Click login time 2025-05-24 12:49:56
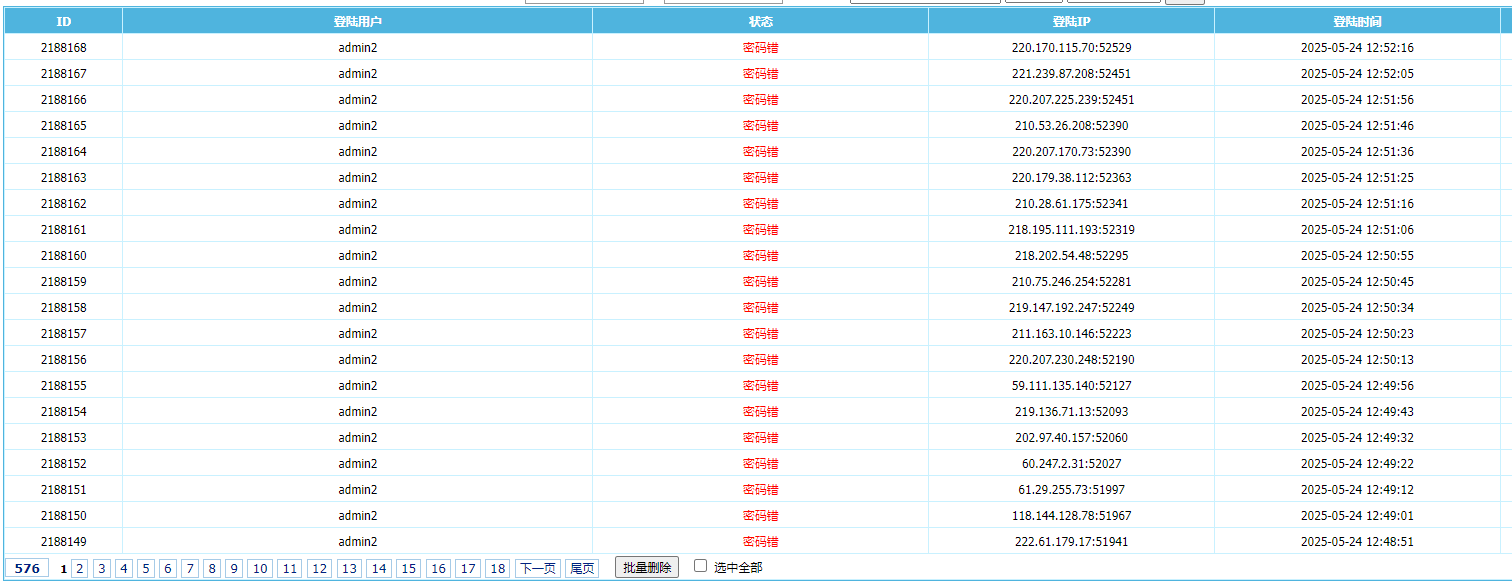The height and width of the screenshot is (583, 1512). click(x=1357, y=385)
